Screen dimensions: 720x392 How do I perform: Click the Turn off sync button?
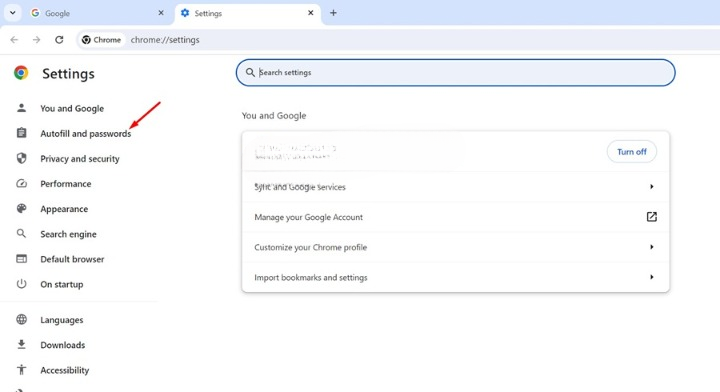coord(631,151)
